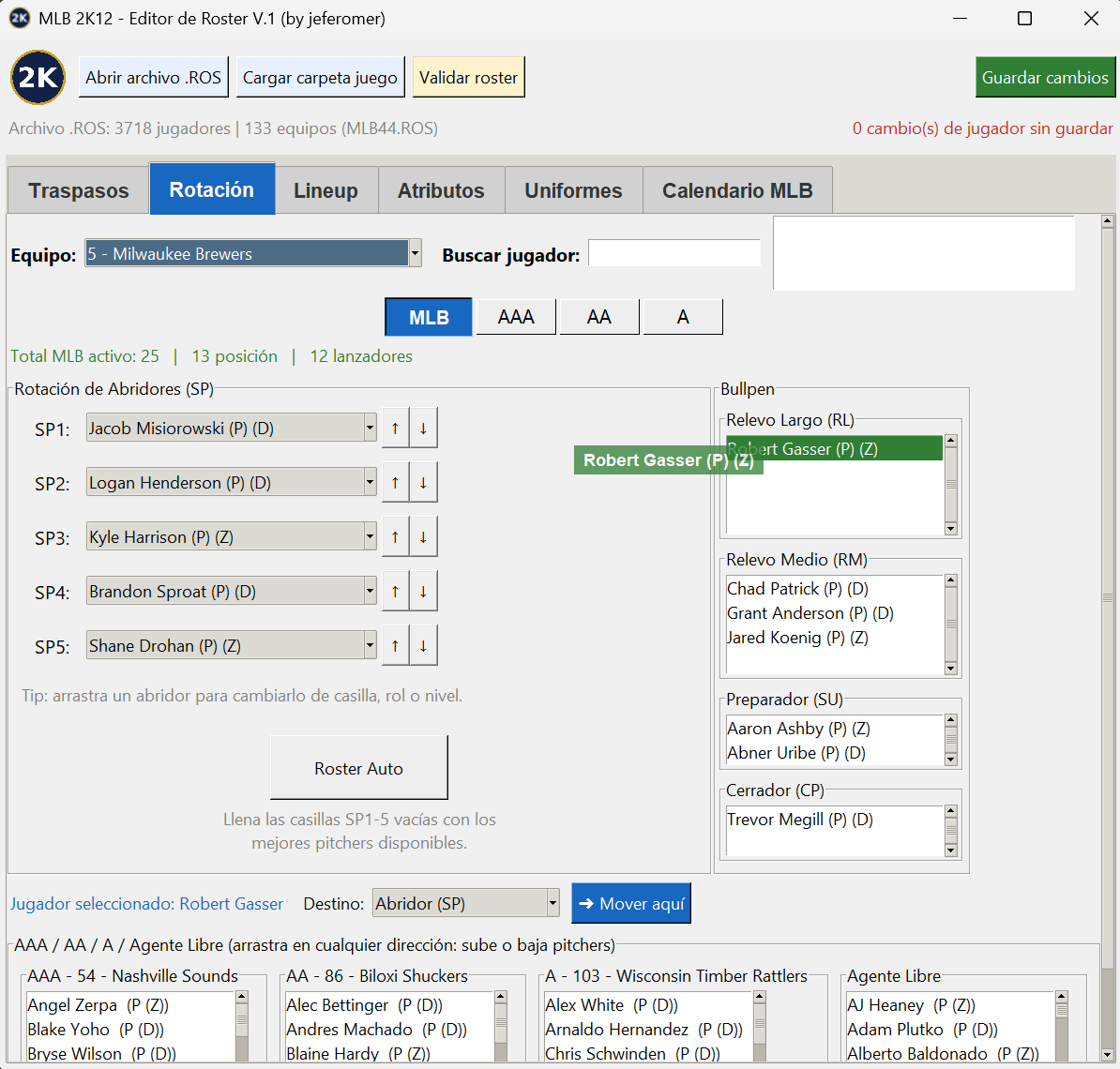
Task: Select Trevor Megill in Cerrador list
Action: (x=834, y=819)
